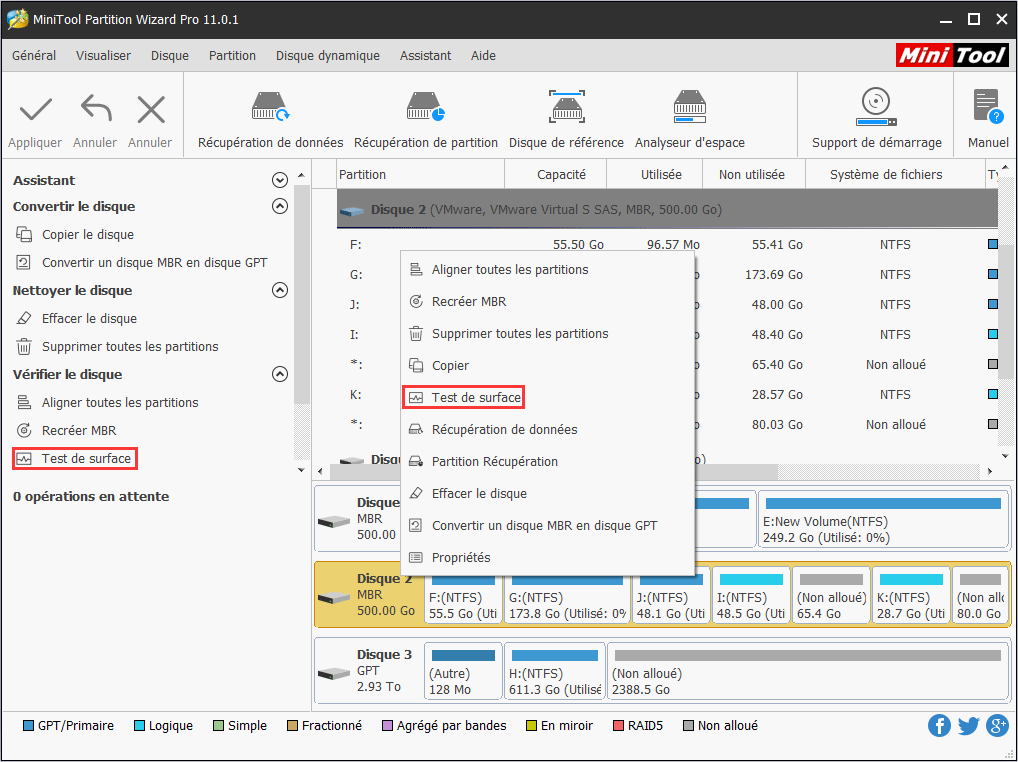This screenshot has height=762, width=1018.
Task: Choose Aligner toutes les partitions in context menu
Action: 547,269
